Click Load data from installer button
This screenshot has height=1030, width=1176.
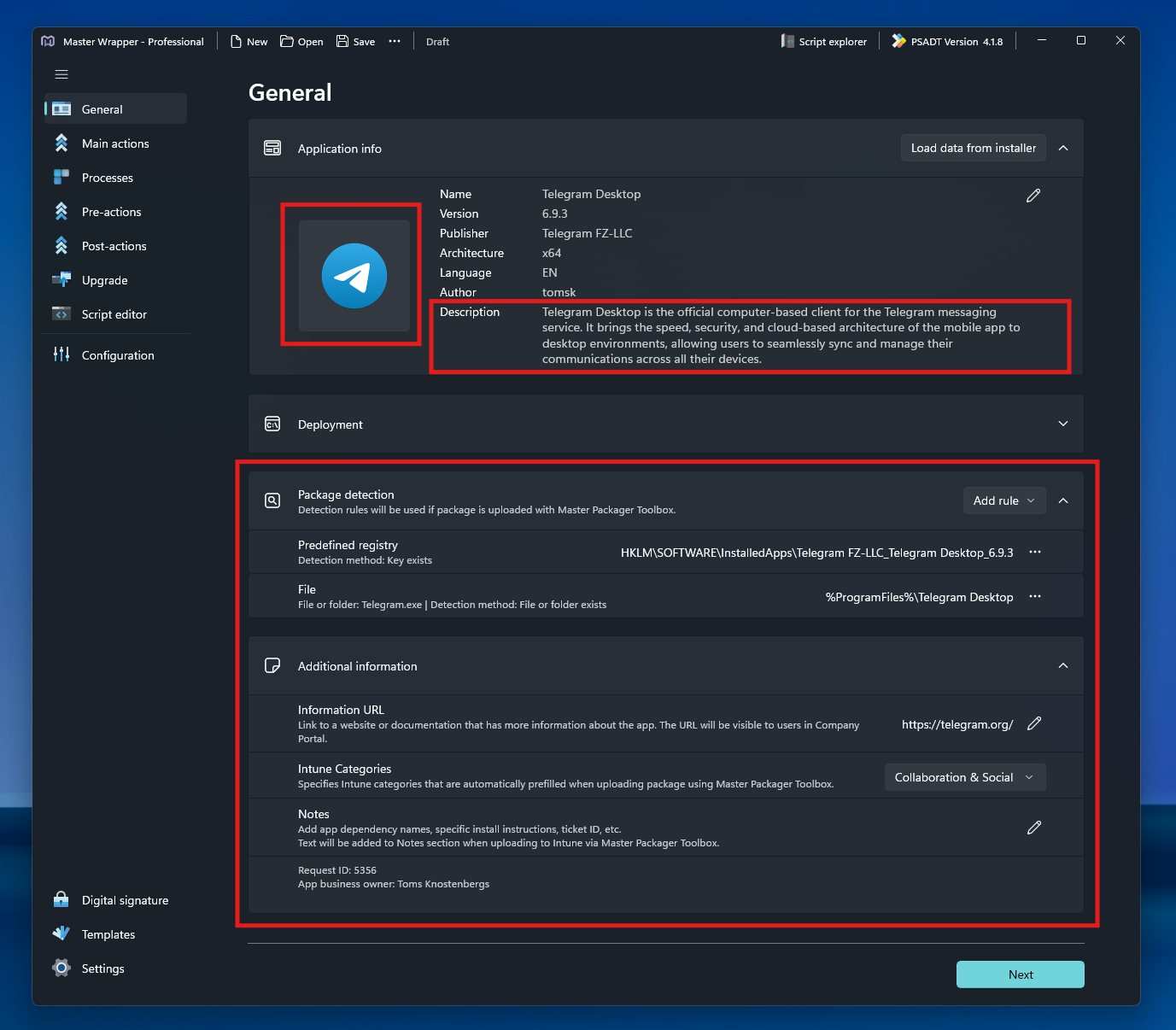point(974,148)
